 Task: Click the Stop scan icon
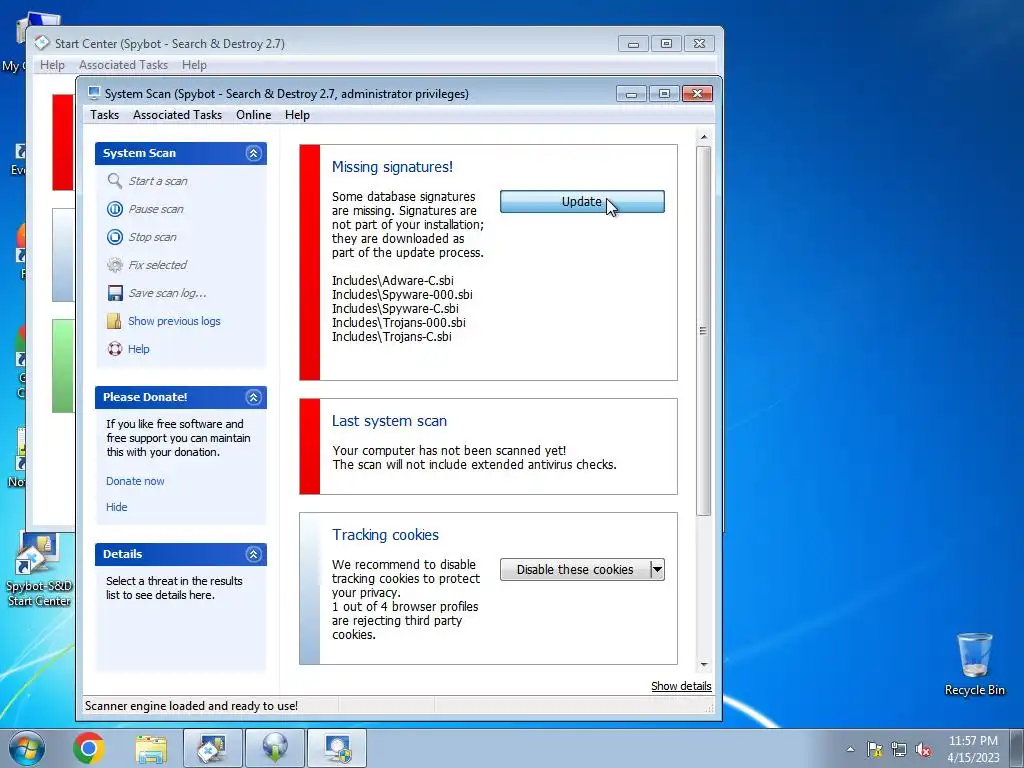point(115,237)
